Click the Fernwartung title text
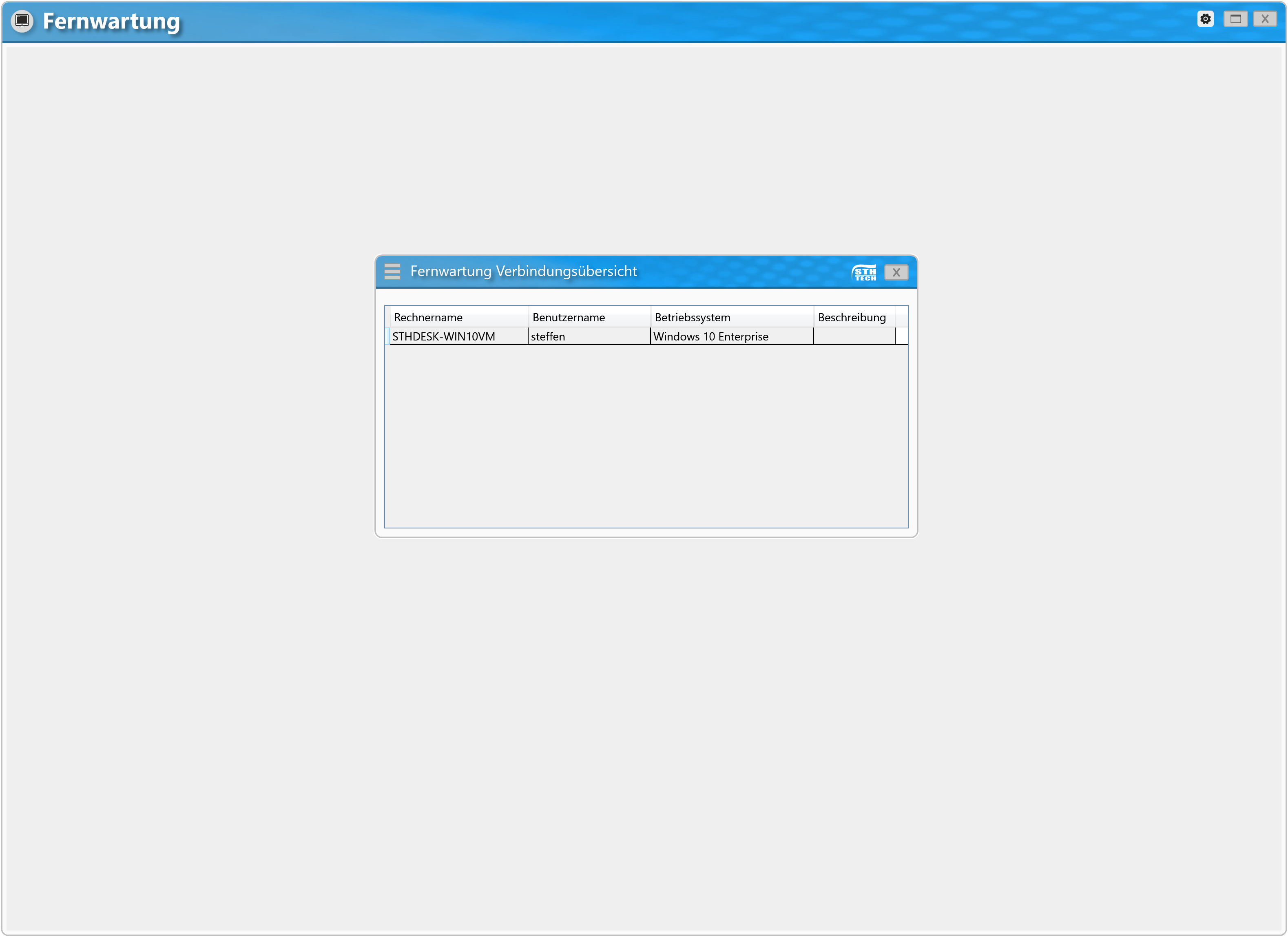 pos(111,22)
